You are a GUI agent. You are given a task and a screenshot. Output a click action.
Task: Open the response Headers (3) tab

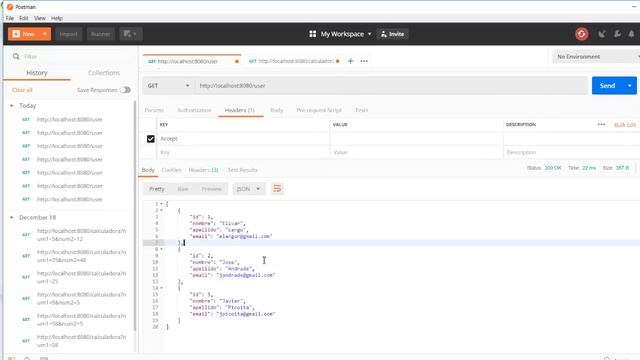pos(203,170)
